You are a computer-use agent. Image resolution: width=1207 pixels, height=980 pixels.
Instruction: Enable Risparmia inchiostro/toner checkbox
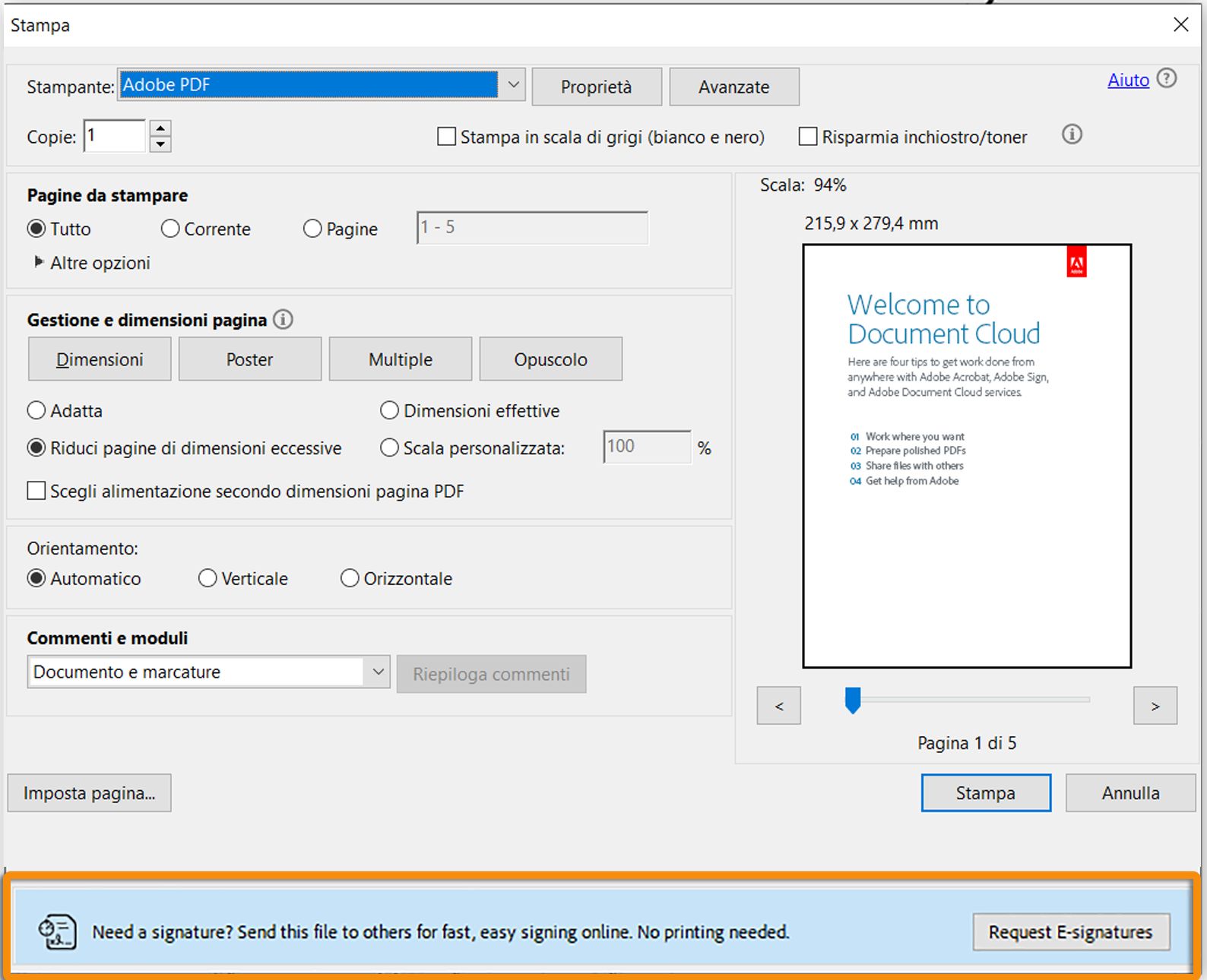click(808, 137)
